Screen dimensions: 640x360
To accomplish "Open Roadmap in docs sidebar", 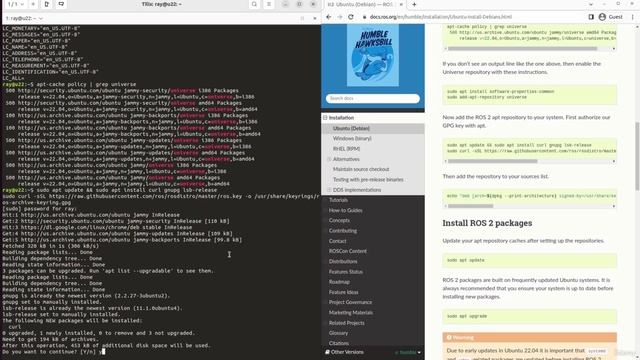I will (x=339, y=282).
